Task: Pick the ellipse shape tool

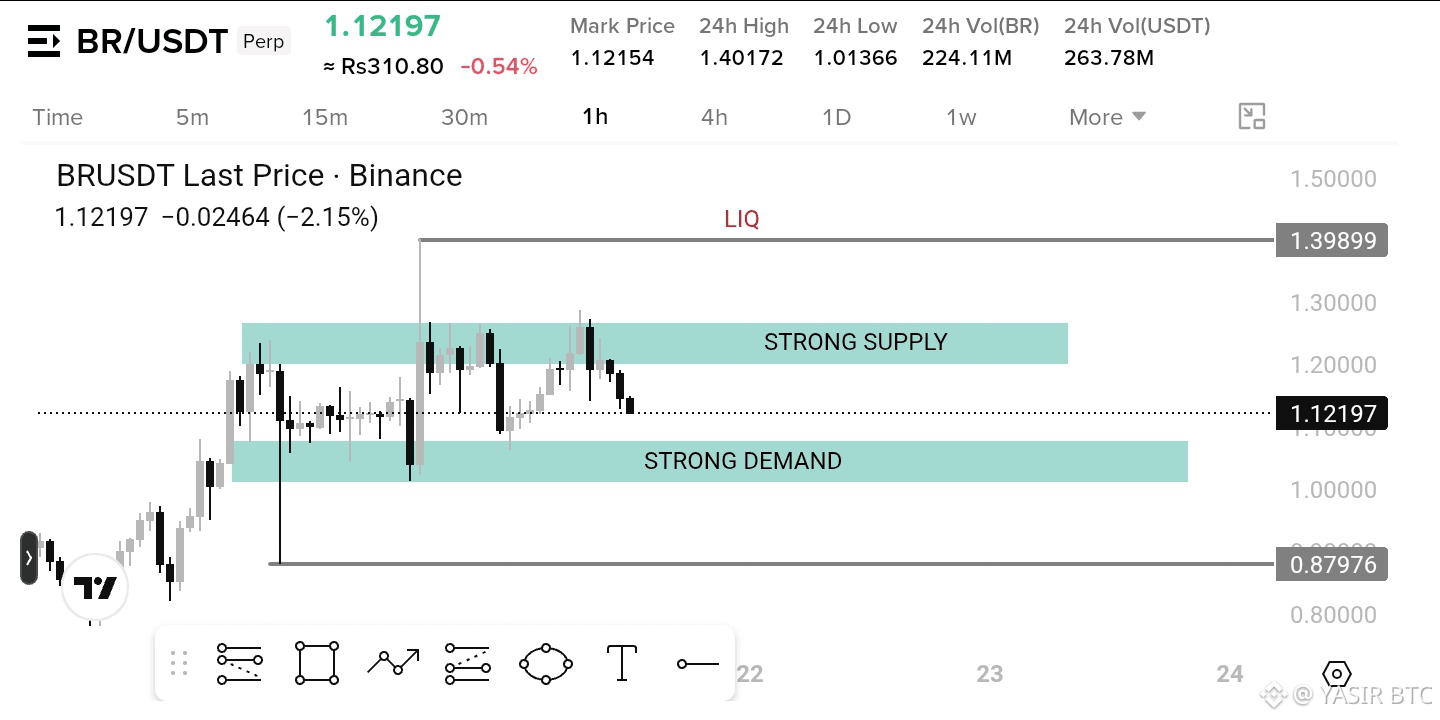Action: [x=546, y=663]
